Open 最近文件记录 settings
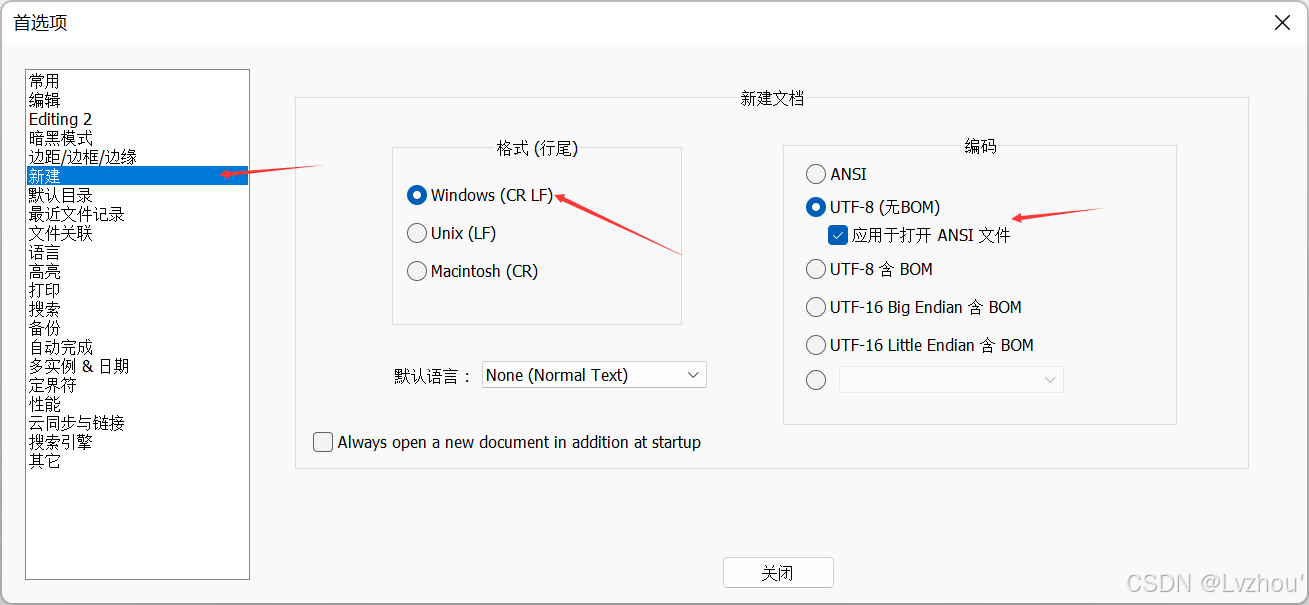 (137, 214)
